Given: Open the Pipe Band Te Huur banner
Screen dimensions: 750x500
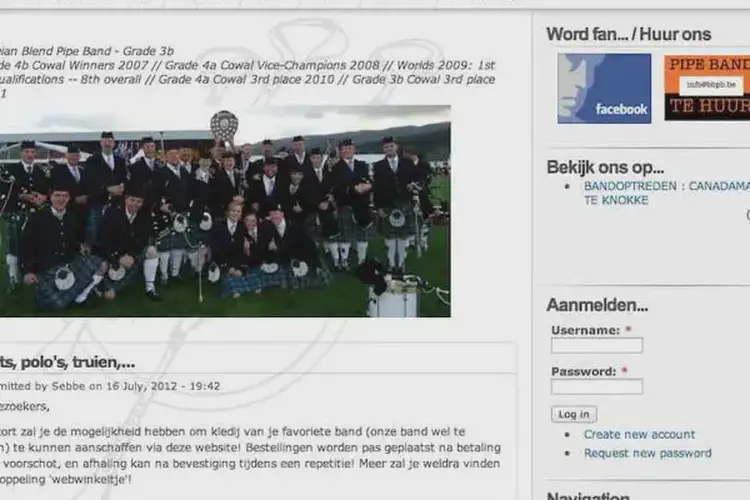Looking at the screenshot, I should [x=707, y=88].
